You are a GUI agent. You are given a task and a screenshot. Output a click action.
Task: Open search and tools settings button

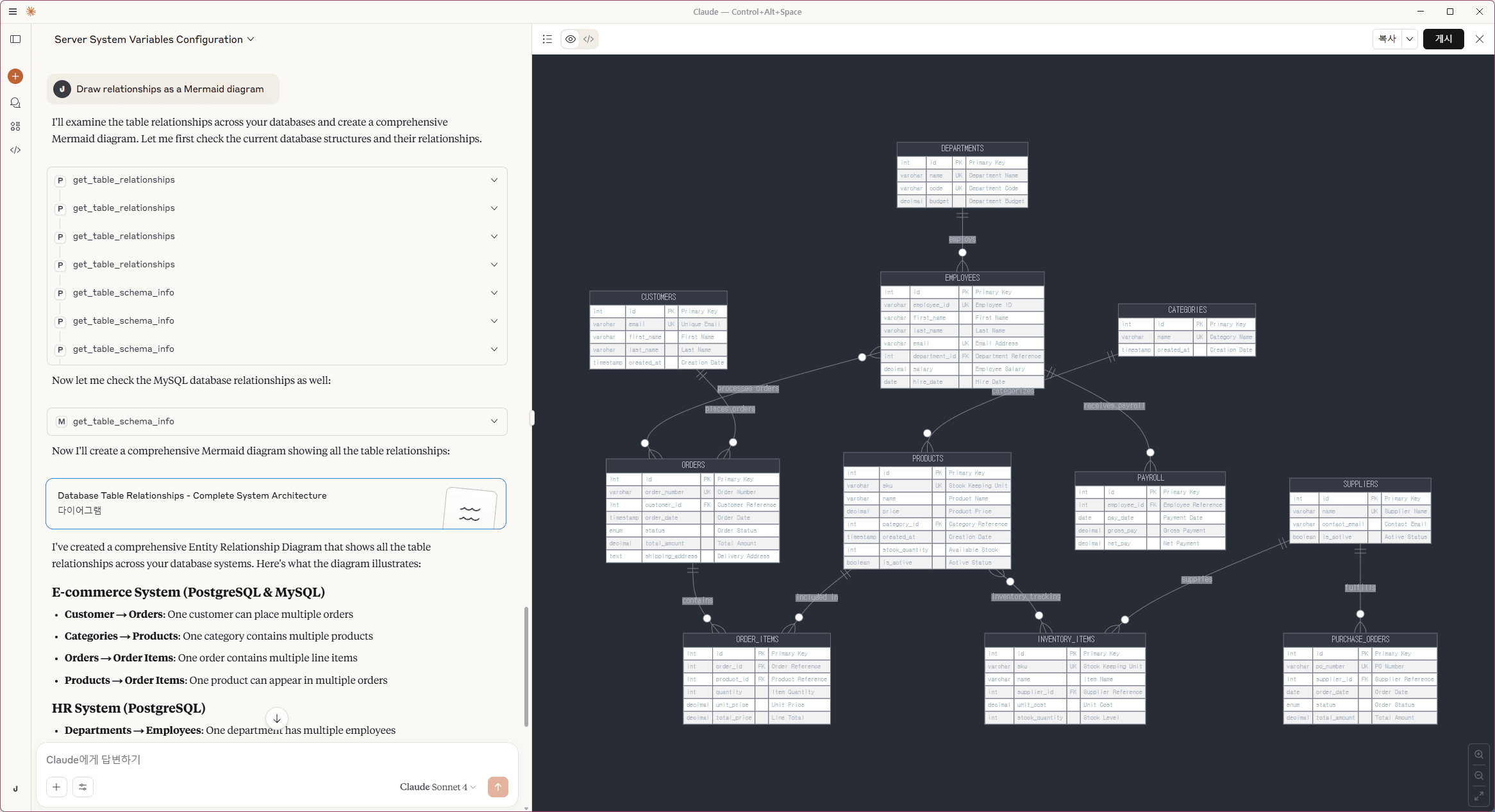(83, 787)
